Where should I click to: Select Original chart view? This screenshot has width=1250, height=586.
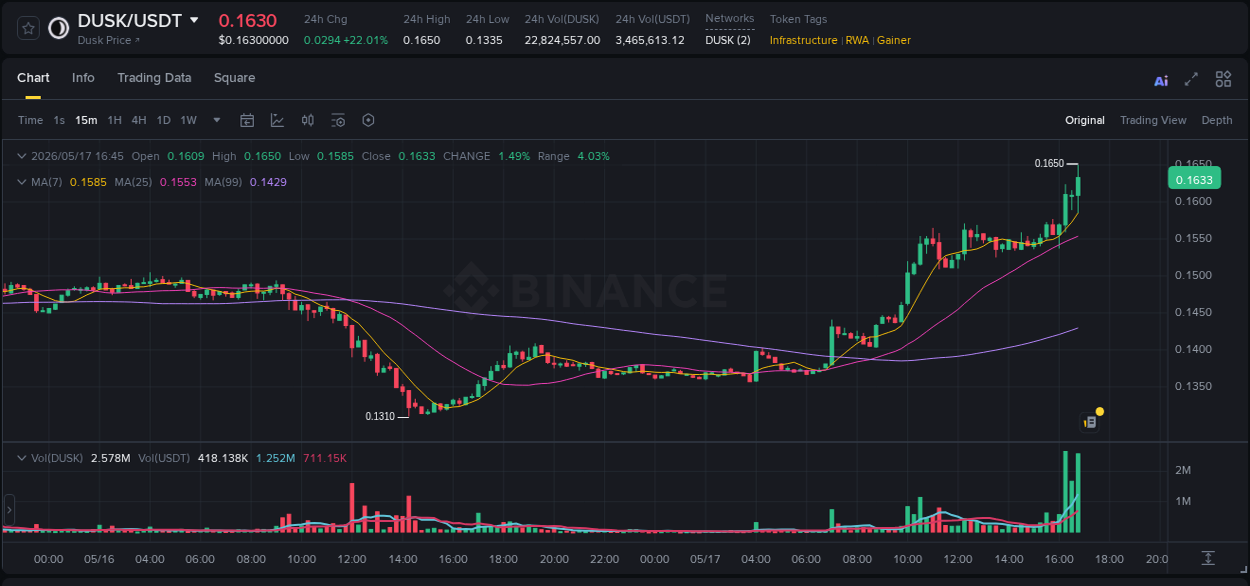click(x=1085, y=120)
